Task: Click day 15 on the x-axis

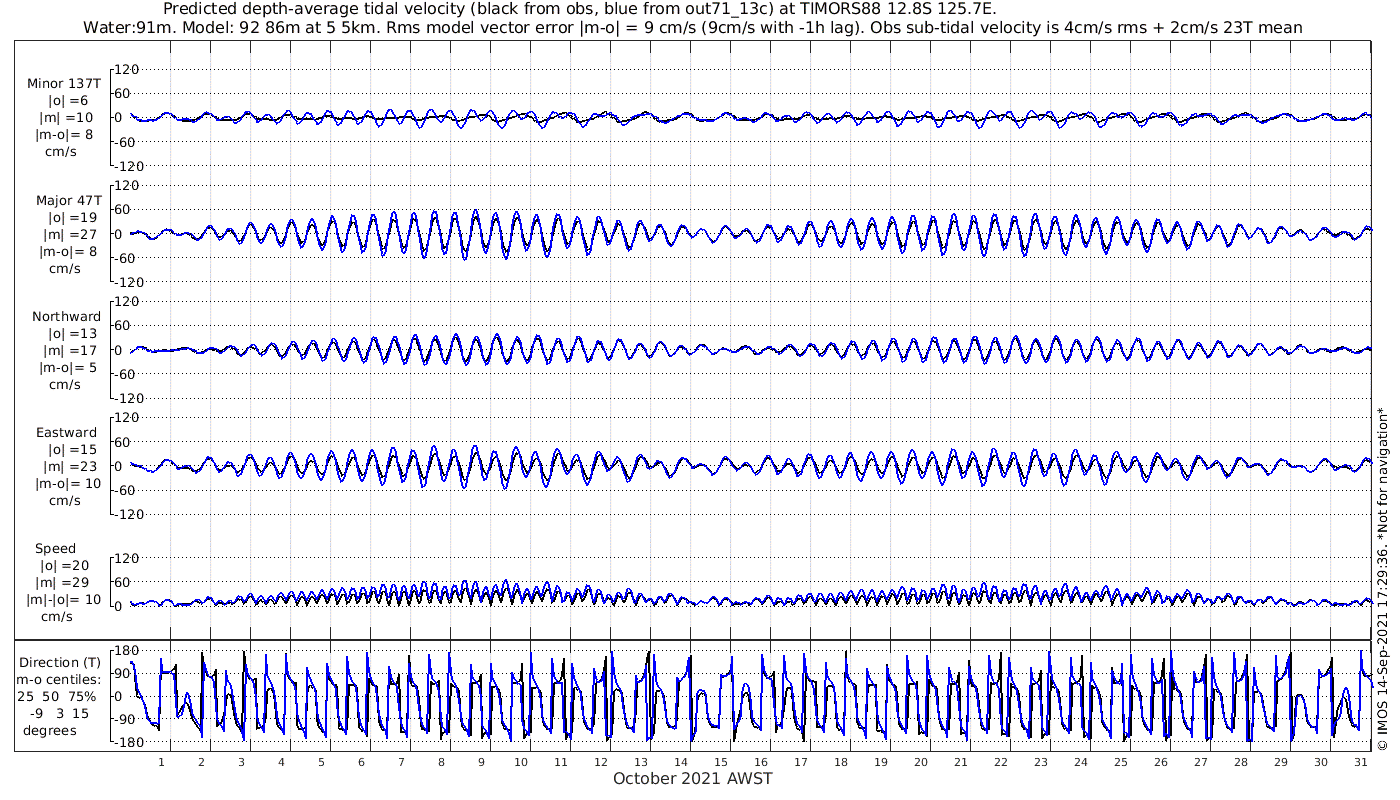Action: [721, 762]
